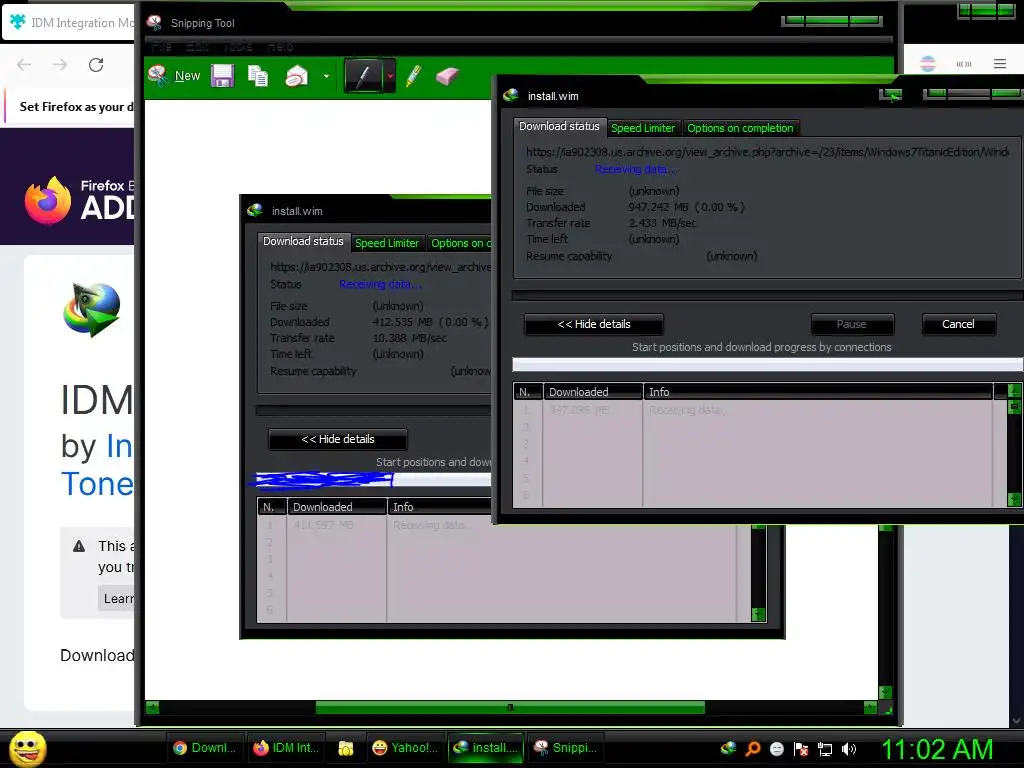Click the Snipping Tool title bar icon

coord(154,22)
